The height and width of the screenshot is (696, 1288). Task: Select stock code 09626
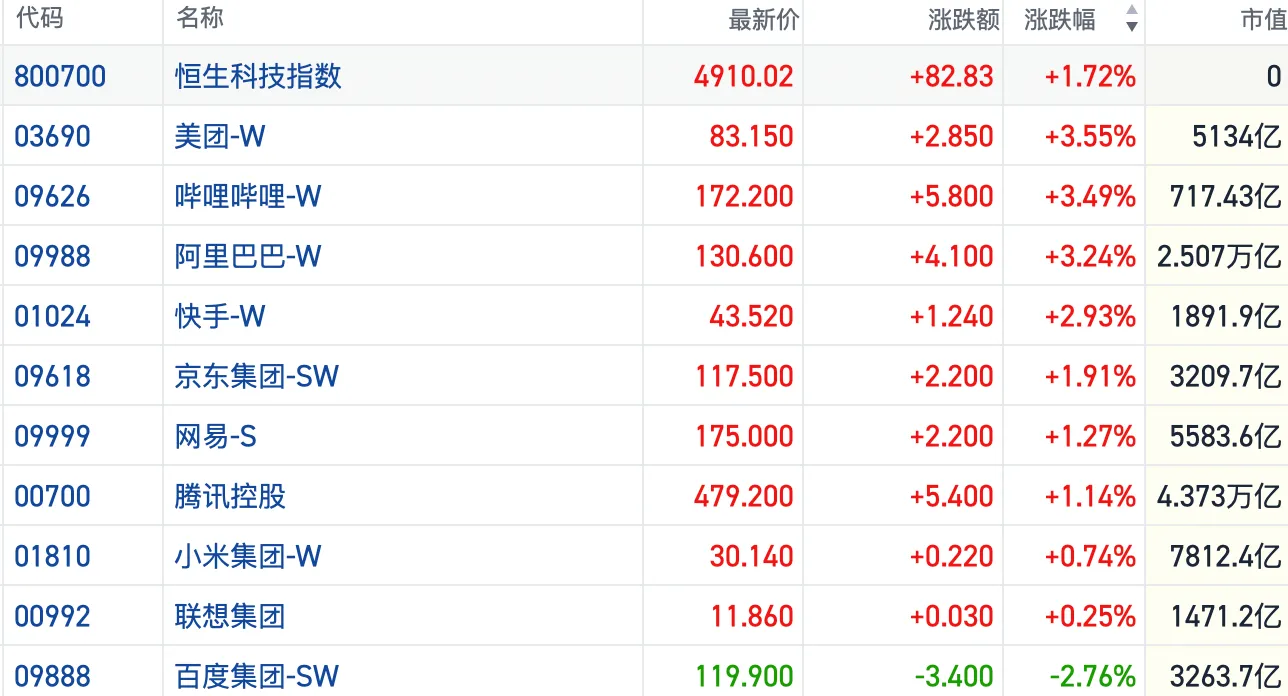[52, 196]
